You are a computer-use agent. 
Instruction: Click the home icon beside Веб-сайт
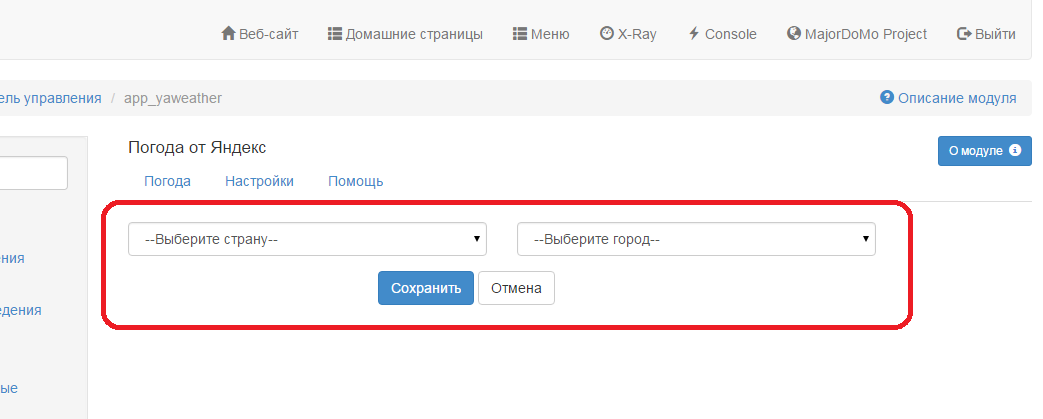(228, 34)
